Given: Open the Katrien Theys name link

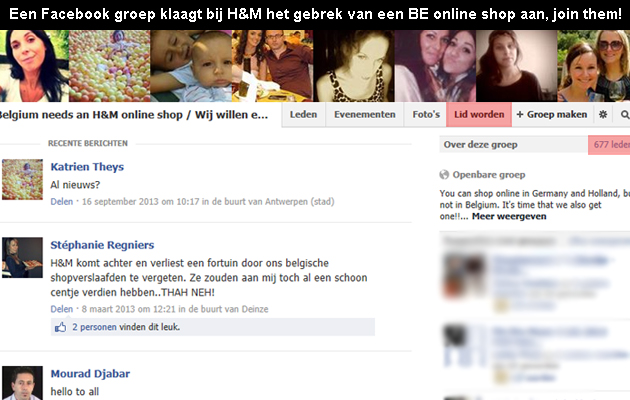Looking at the screenshot, I should [87, 167].
